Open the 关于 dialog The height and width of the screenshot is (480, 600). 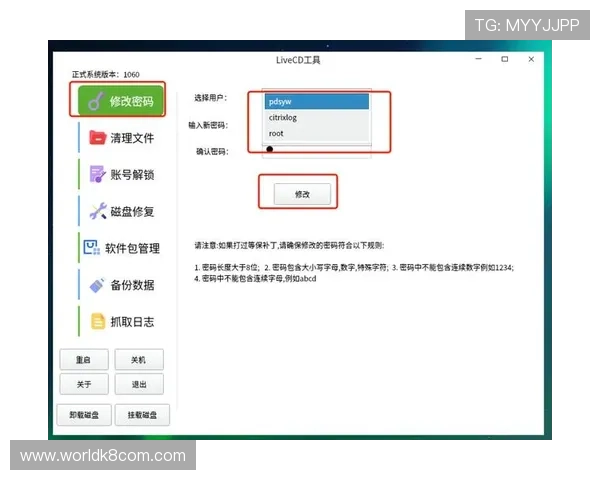(x=84, y=384)
